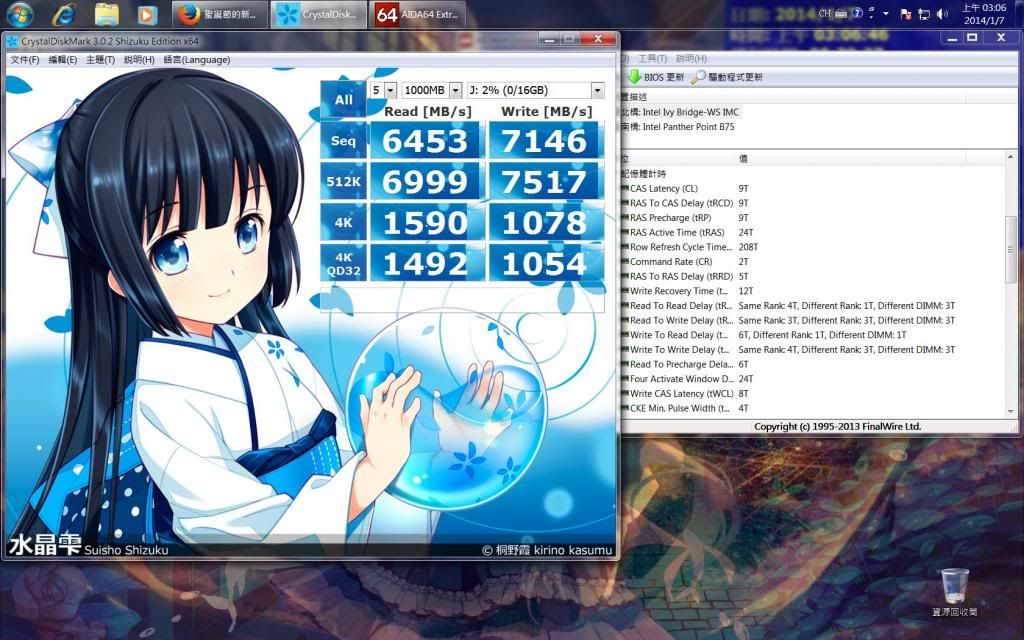
Task: Click Intel Panther Point B75 entry
Action: 678,127
